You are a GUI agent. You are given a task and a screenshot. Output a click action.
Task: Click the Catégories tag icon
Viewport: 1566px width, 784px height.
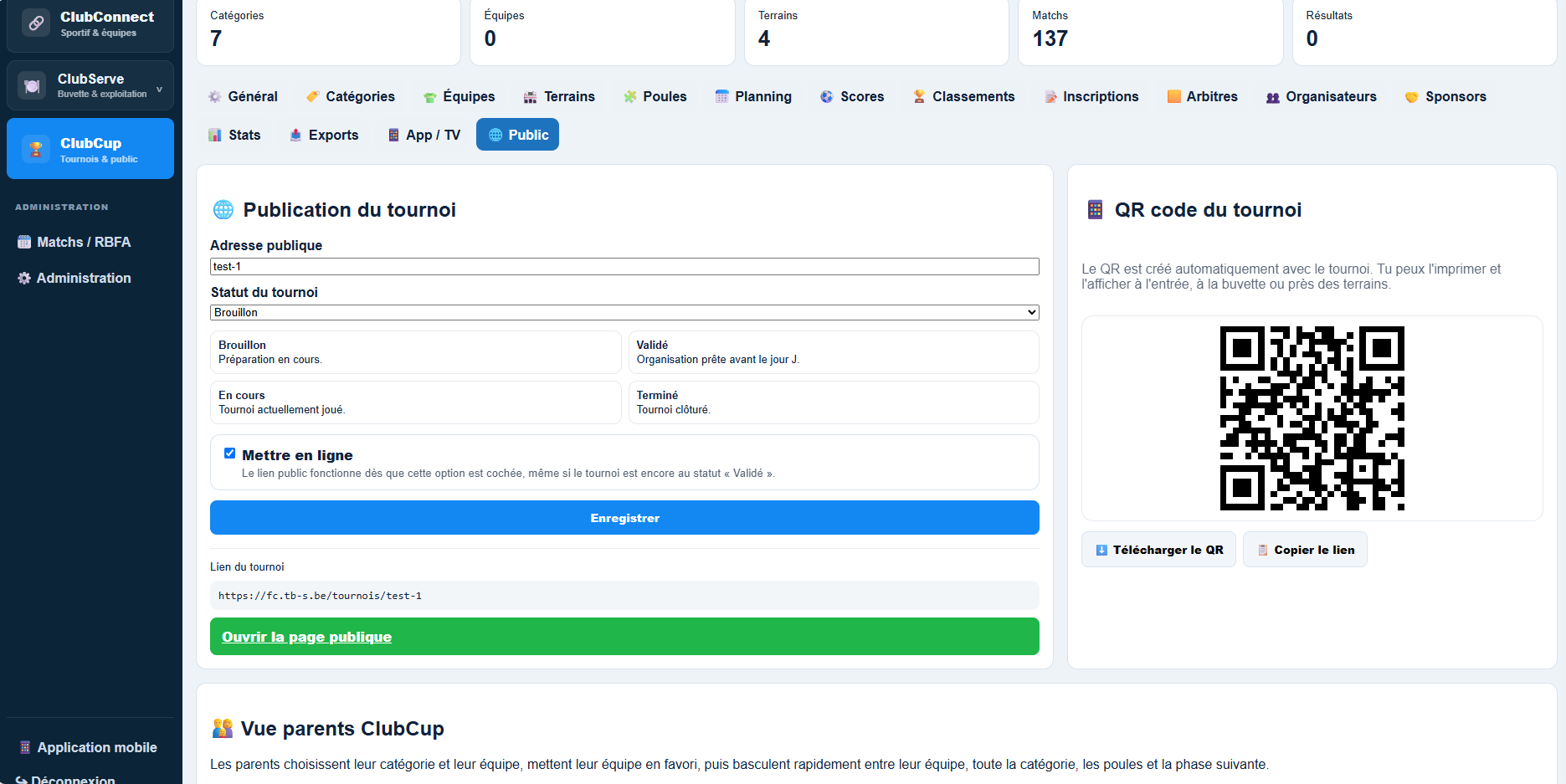(312, 96)
